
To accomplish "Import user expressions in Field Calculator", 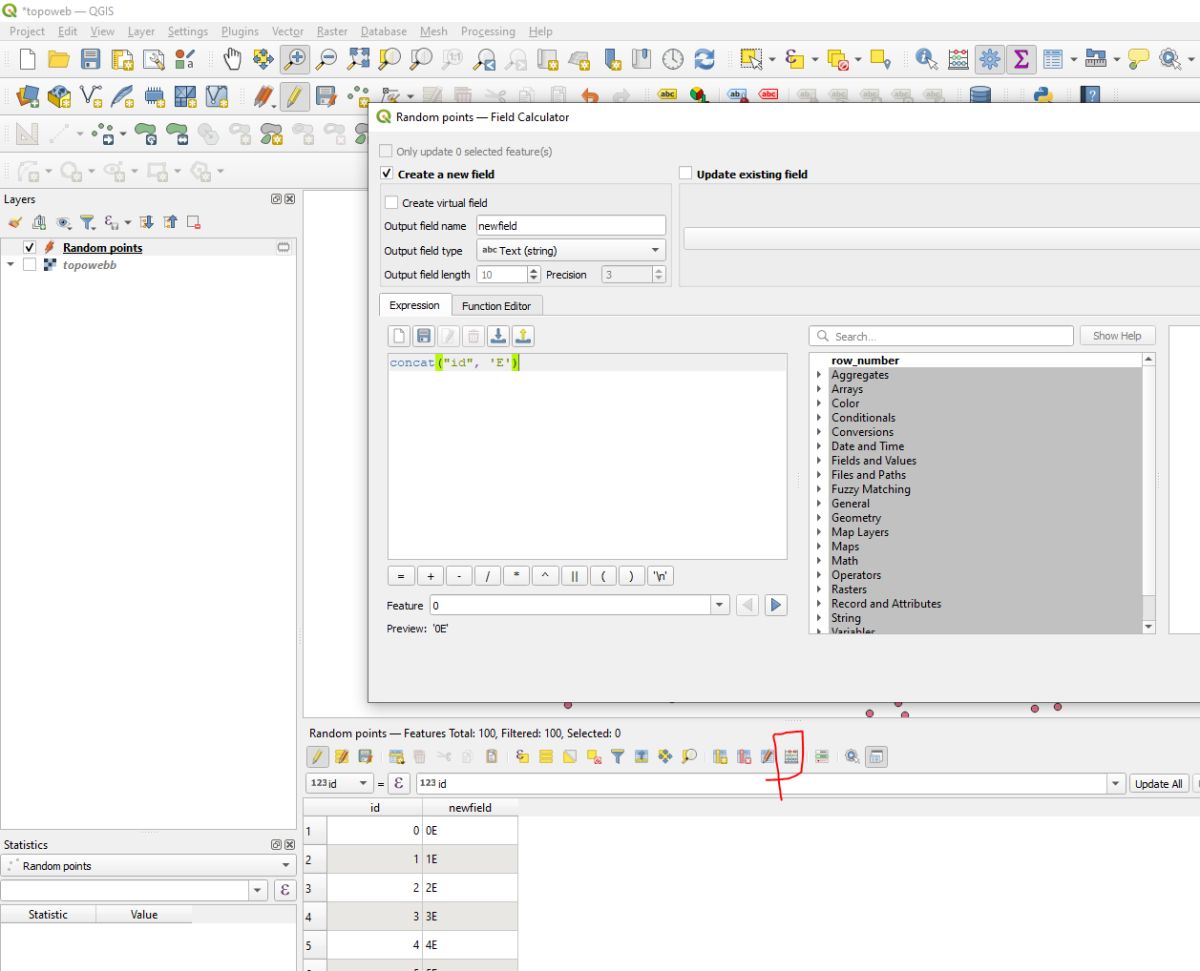I will [x=499, y=337].
